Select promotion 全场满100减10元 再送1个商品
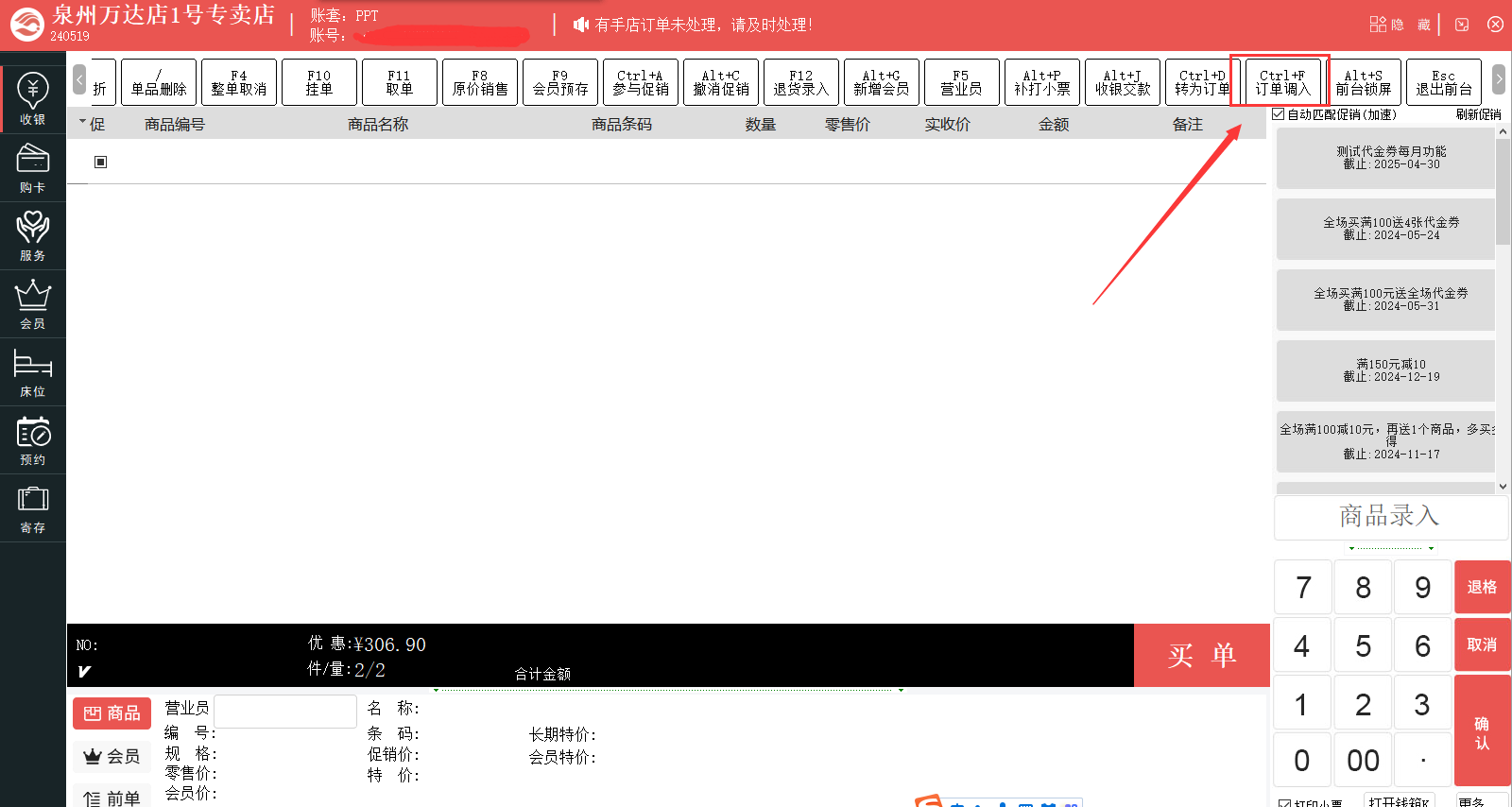This screenshot has width=1512, height=807. 1385,441
